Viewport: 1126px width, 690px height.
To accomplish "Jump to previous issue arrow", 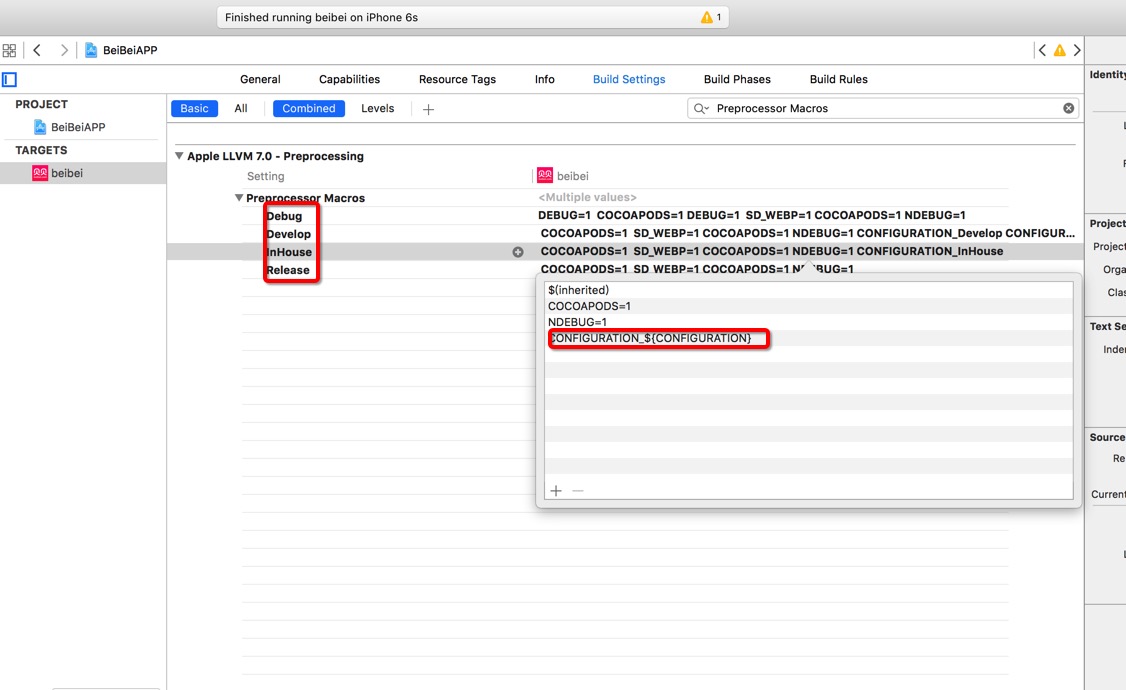I will click(x=1042, y=50).
